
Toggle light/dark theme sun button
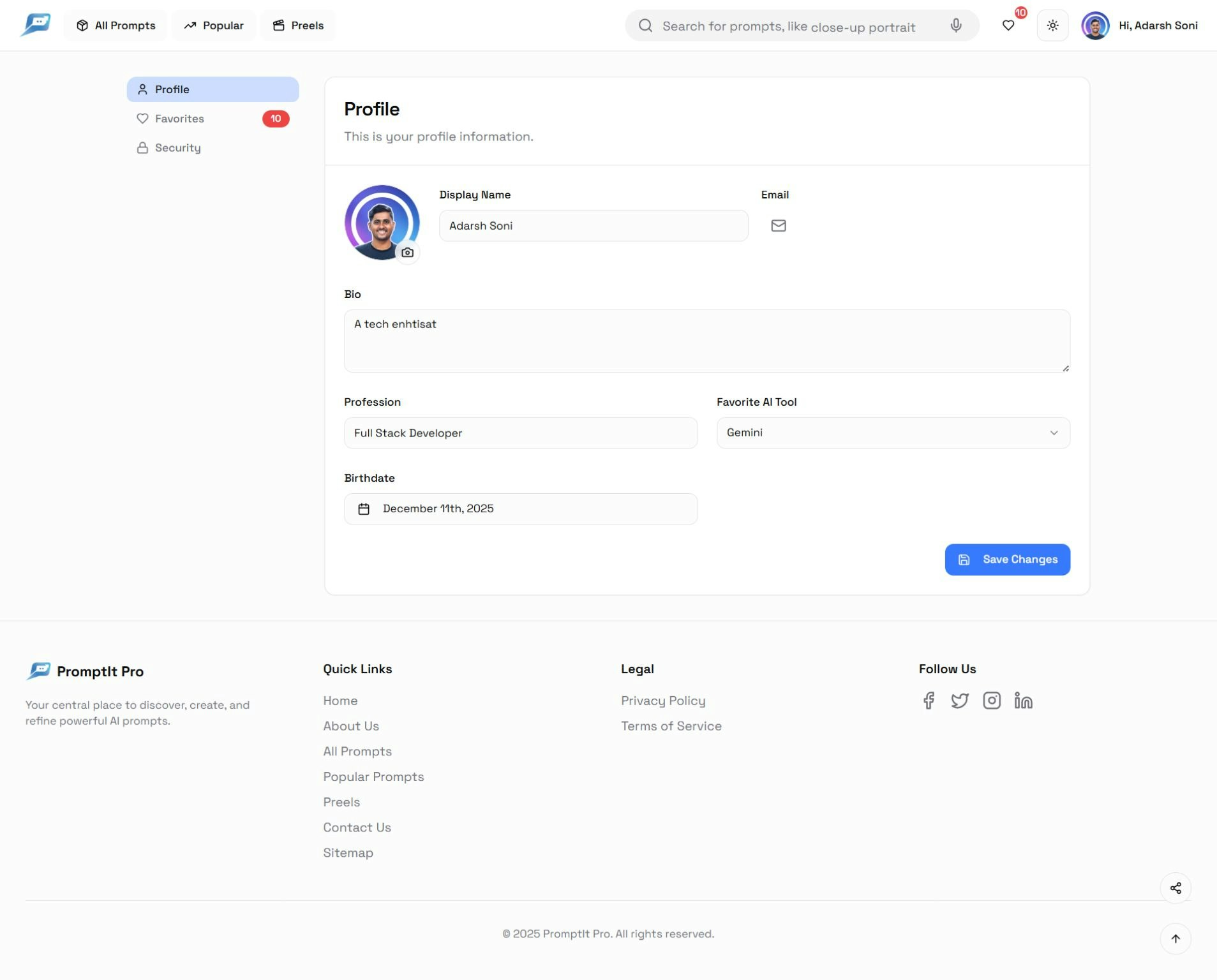point(1052,26)
